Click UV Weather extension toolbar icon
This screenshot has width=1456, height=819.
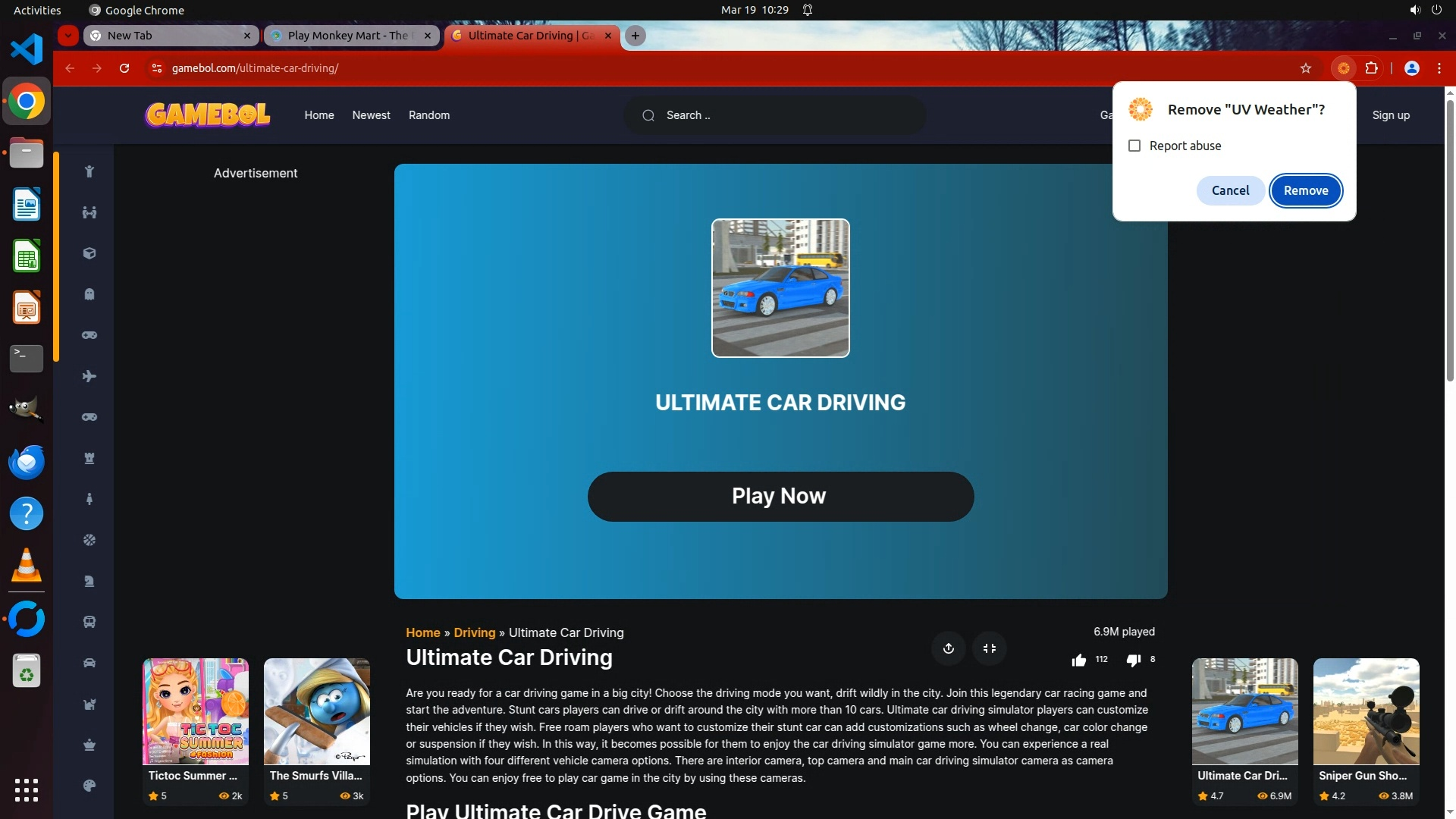tap(1343, 68)
